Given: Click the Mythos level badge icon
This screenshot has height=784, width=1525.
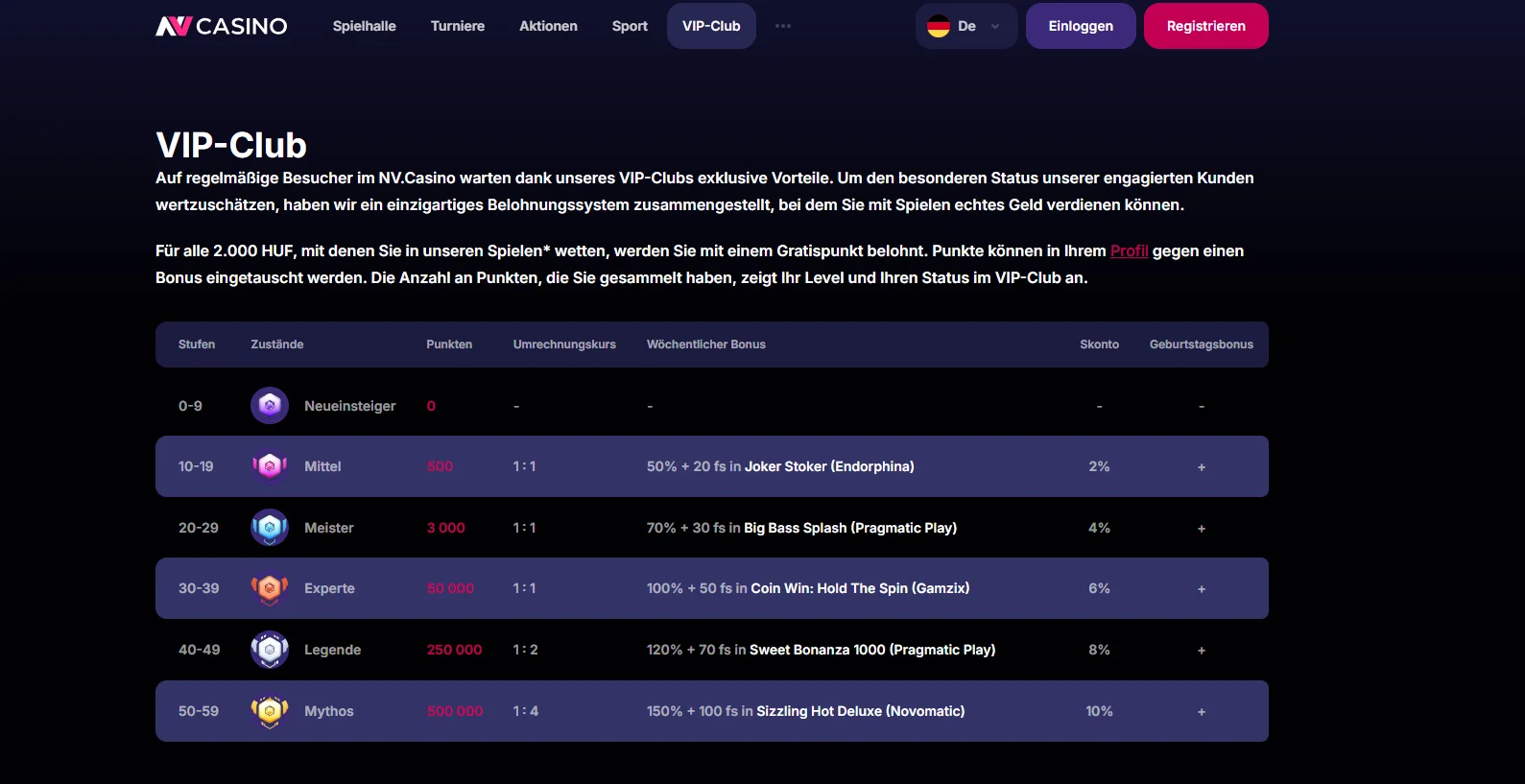Looking at the screenshot, I should click(270, 711).
